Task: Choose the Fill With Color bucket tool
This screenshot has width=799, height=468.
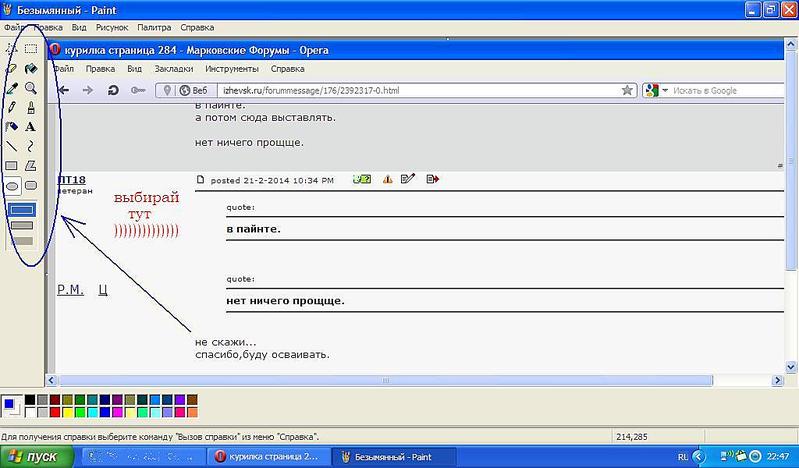Action: pyautogui.click(x=31, y=68)
